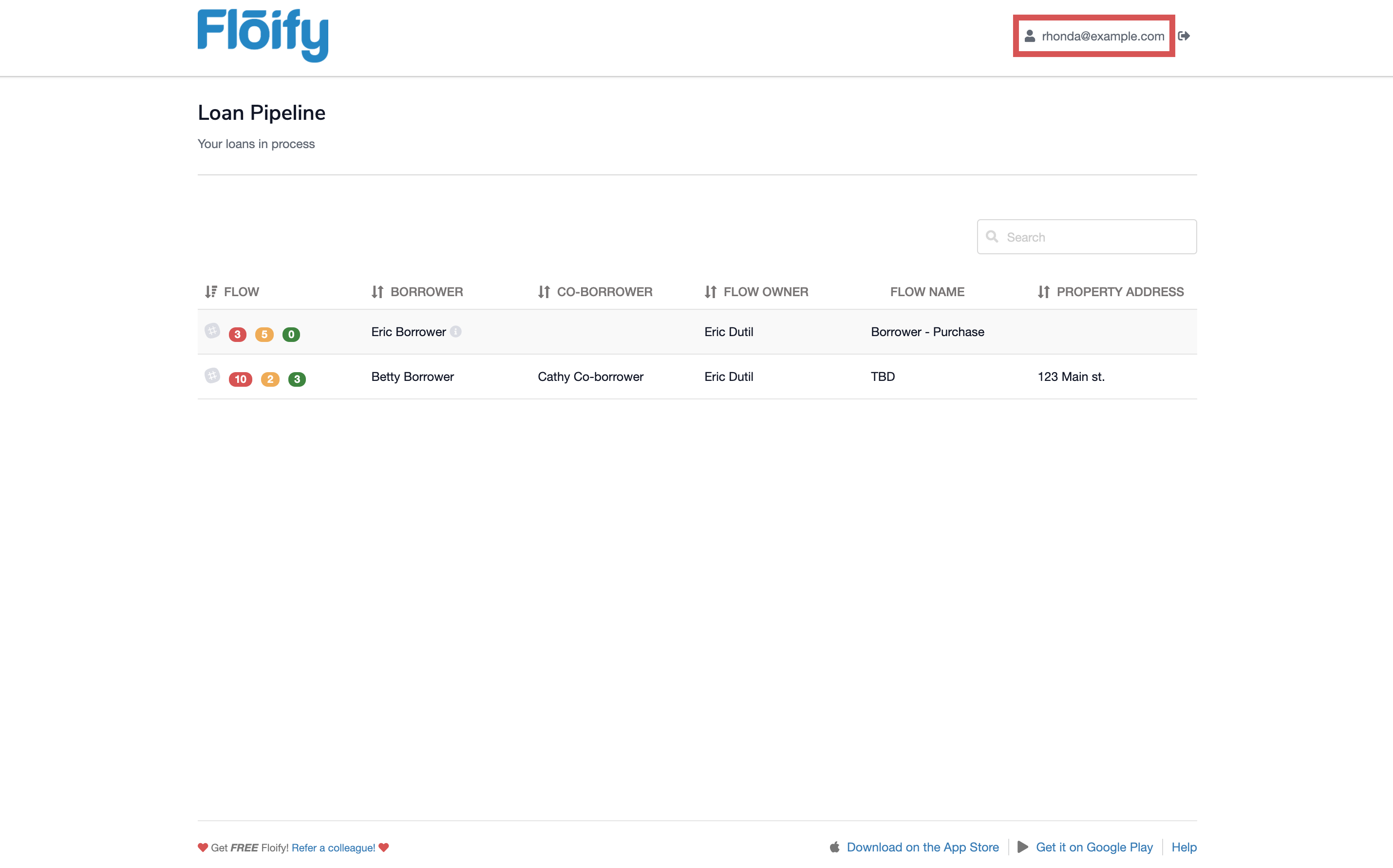
Task: Click the Floify logo
Action: pos(263,36)
